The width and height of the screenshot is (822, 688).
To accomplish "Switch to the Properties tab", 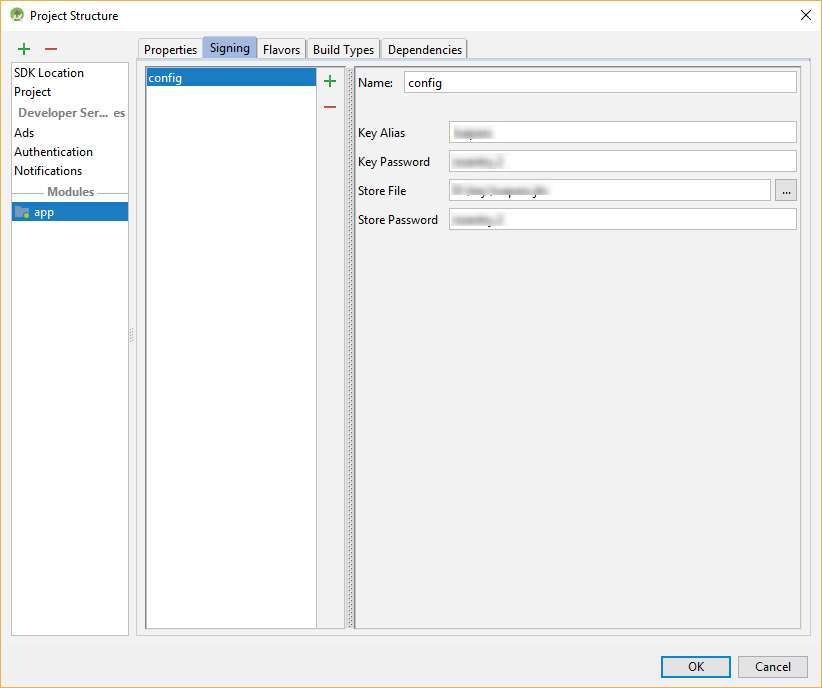I will 170,49.
